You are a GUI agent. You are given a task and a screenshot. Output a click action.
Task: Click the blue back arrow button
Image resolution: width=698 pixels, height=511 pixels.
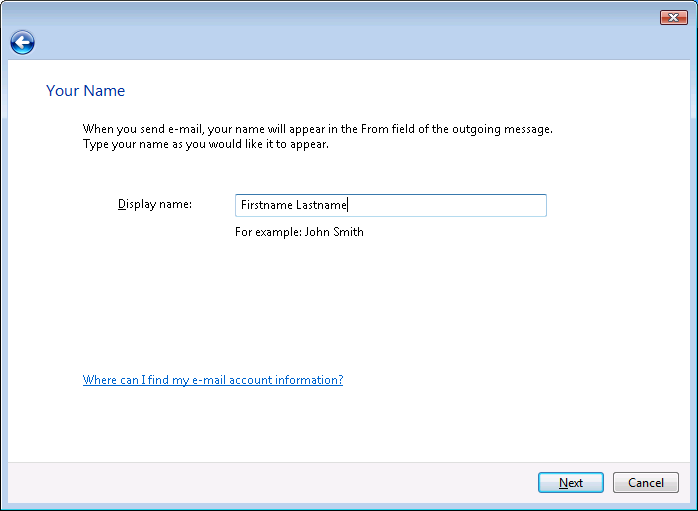[x=22, y=42]
